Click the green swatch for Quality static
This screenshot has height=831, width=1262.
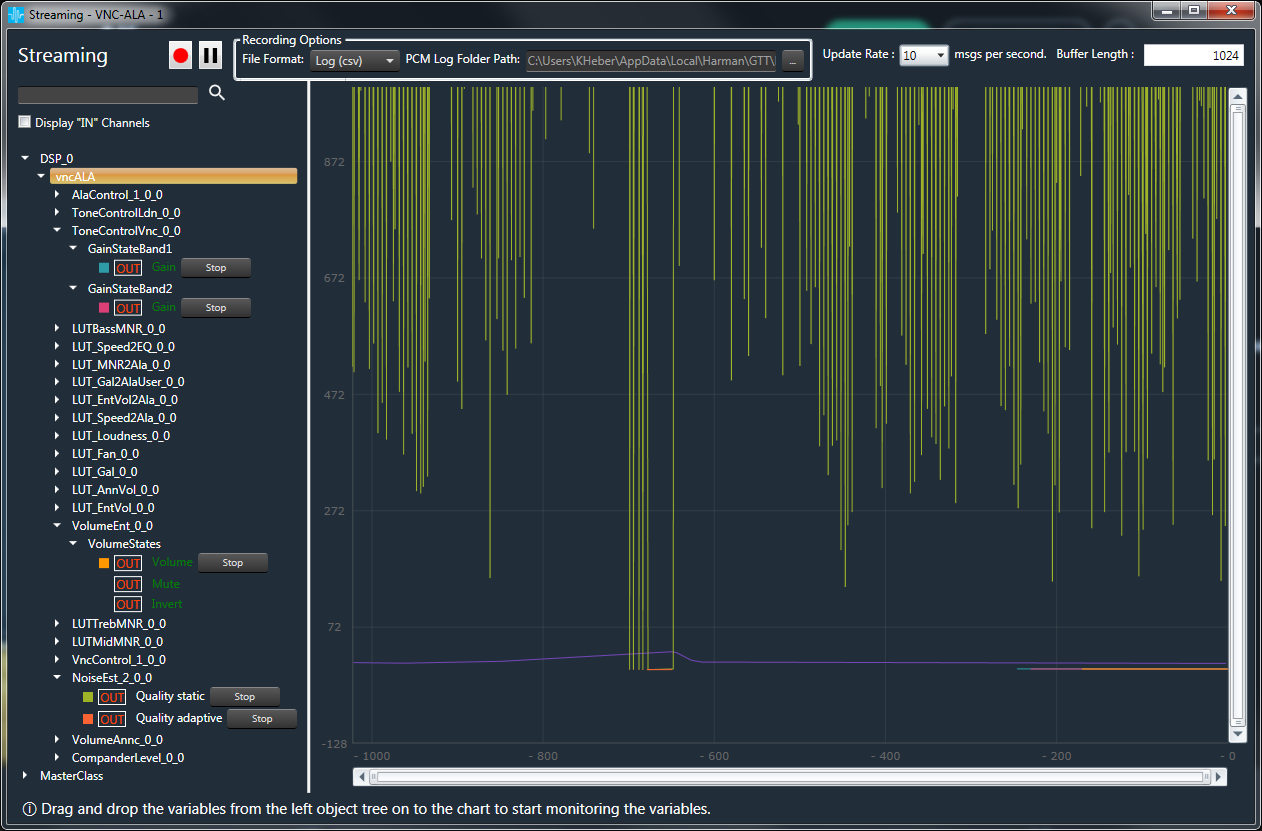pyautogui.click(x=88, y=697)
